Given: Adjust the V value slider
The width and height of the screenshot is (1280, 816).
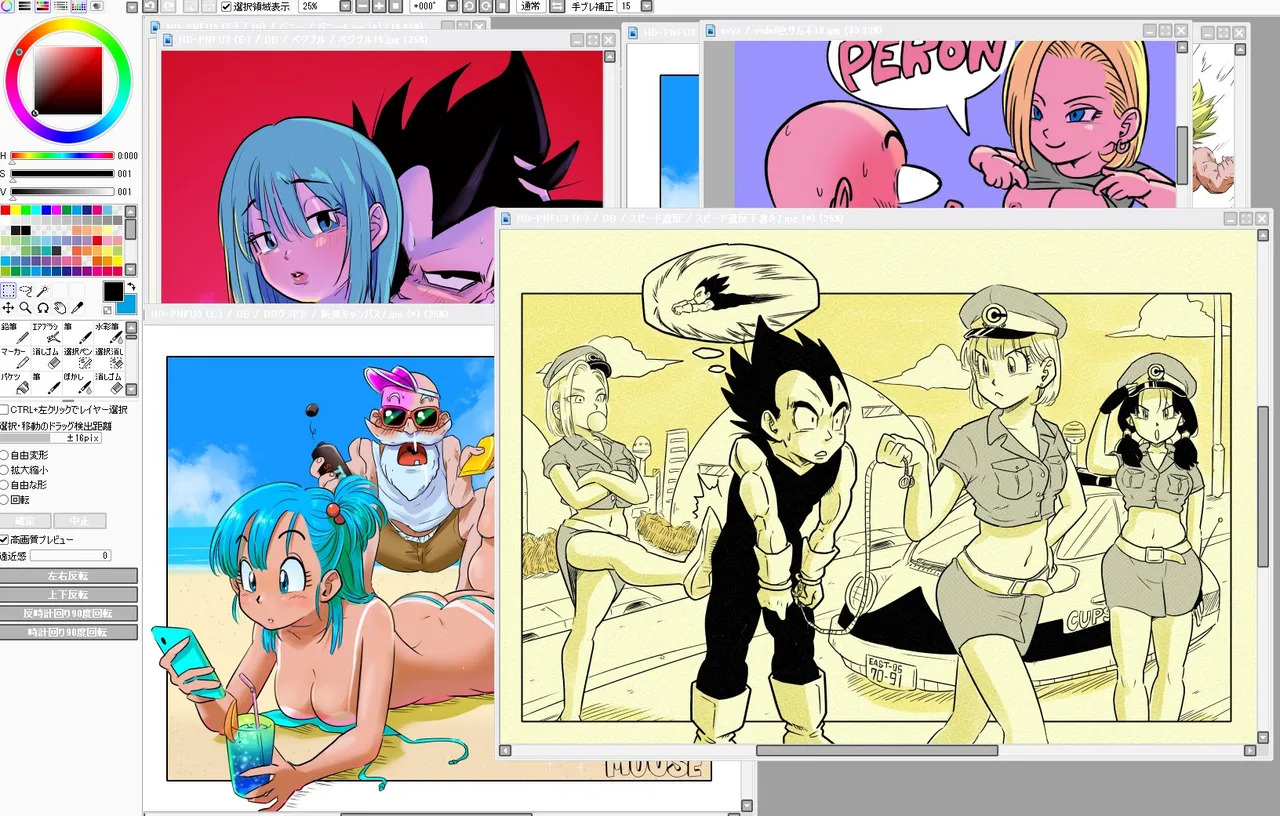Looking at the screenshot, I should [62, 191].
